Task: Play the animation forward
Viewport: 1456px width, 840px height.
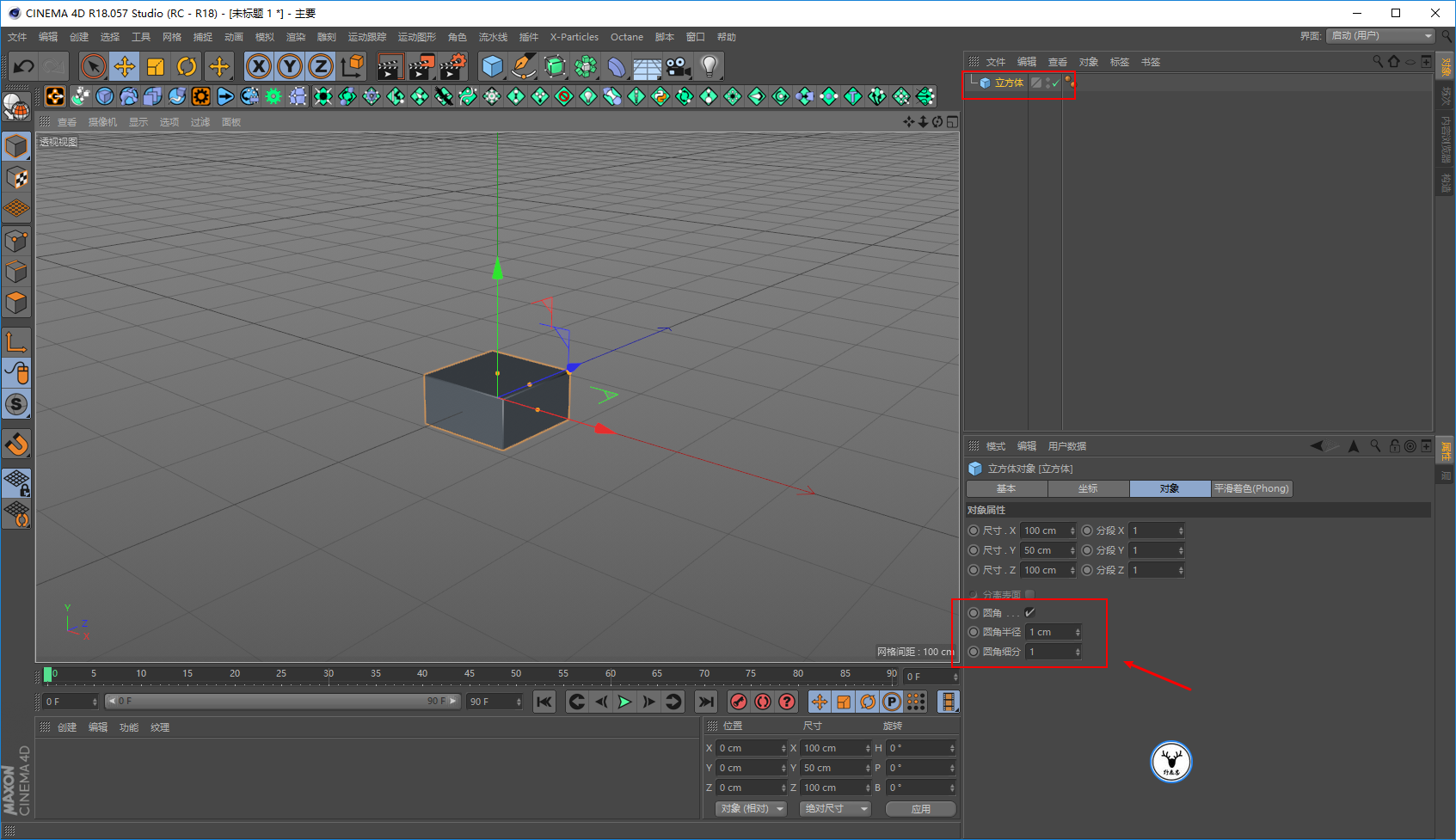Action: pos(625,702)
